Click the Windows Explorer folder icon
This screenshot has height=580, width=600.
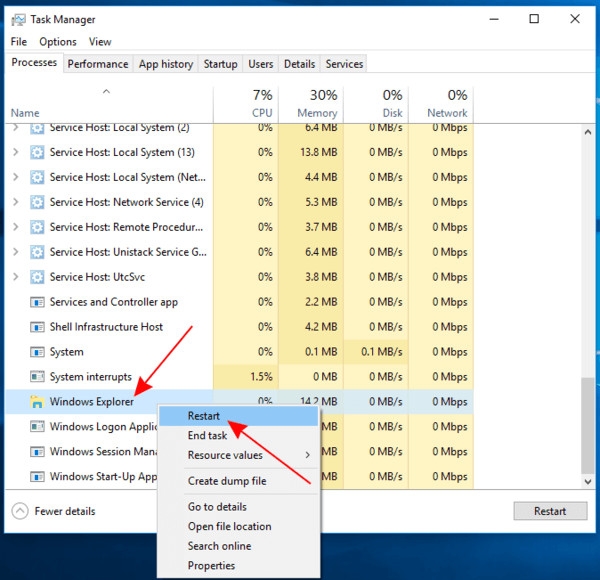coord(37,402)
